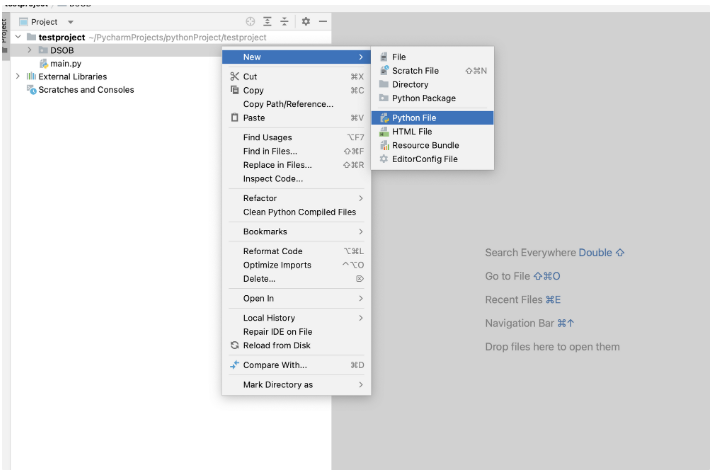
Task: Click the Project view window icon in header
Action: click(x=23, y=22)
